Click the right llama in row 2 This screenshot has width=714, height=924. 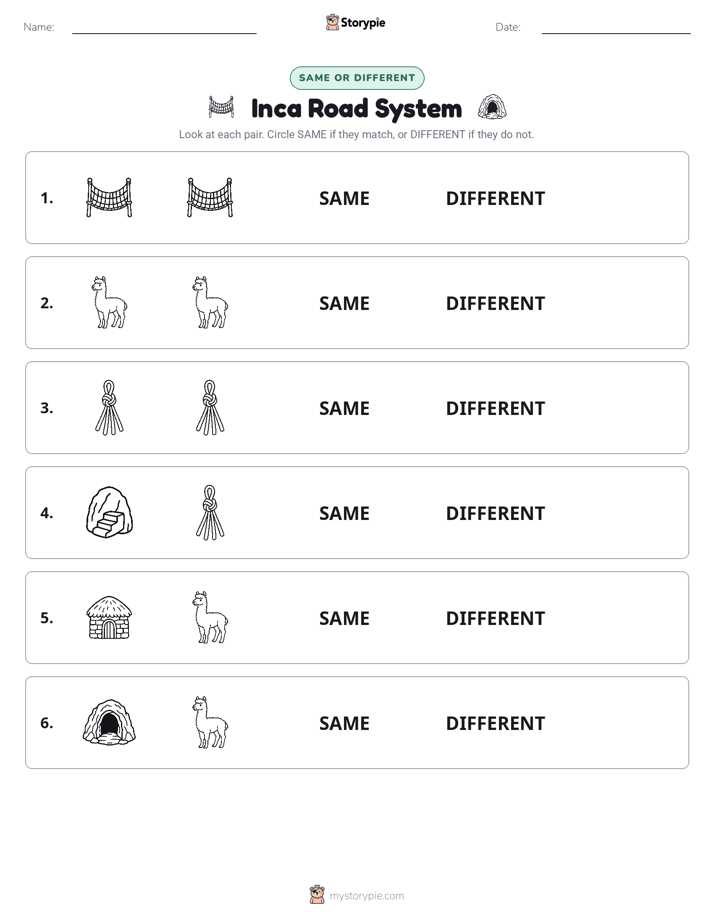click(210, 302)
